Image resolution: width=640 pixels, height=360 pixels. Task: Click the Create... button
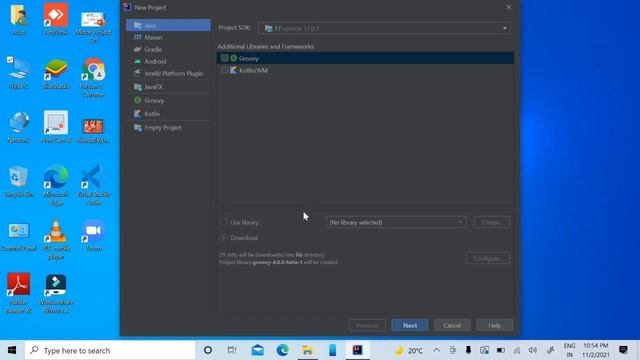492,222
